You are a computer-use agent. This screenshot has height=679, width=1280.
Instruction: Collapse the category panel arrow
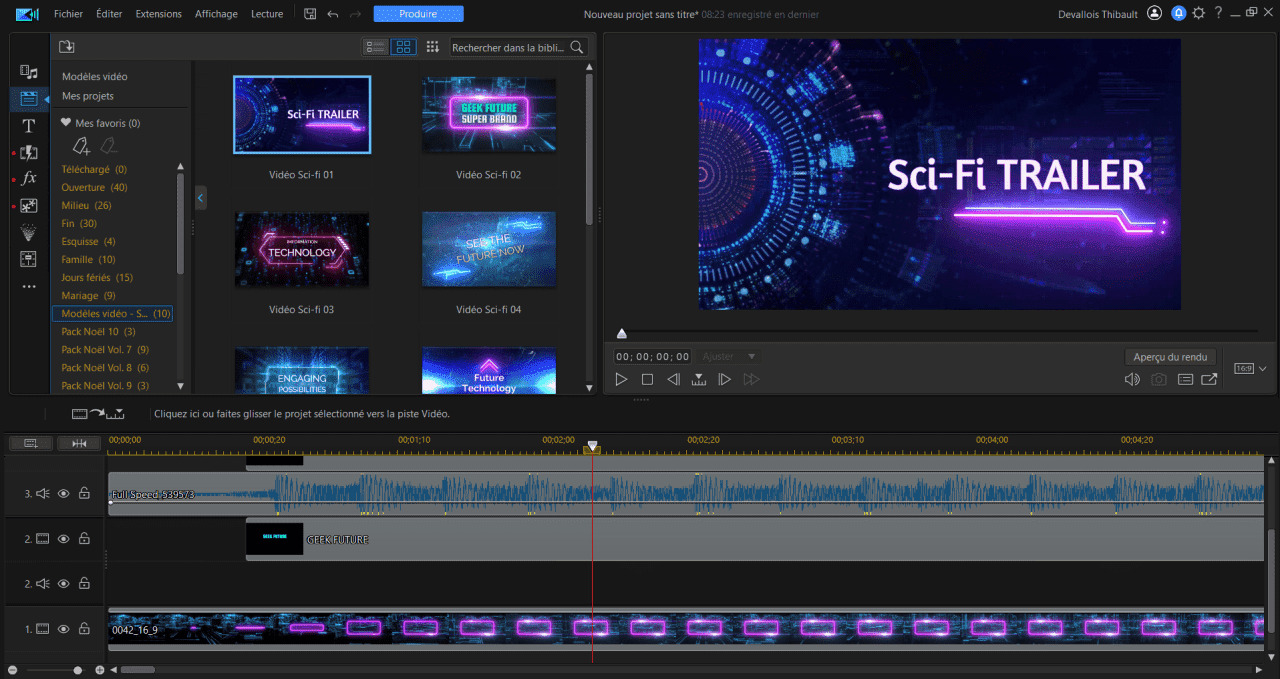pos(200,198)
